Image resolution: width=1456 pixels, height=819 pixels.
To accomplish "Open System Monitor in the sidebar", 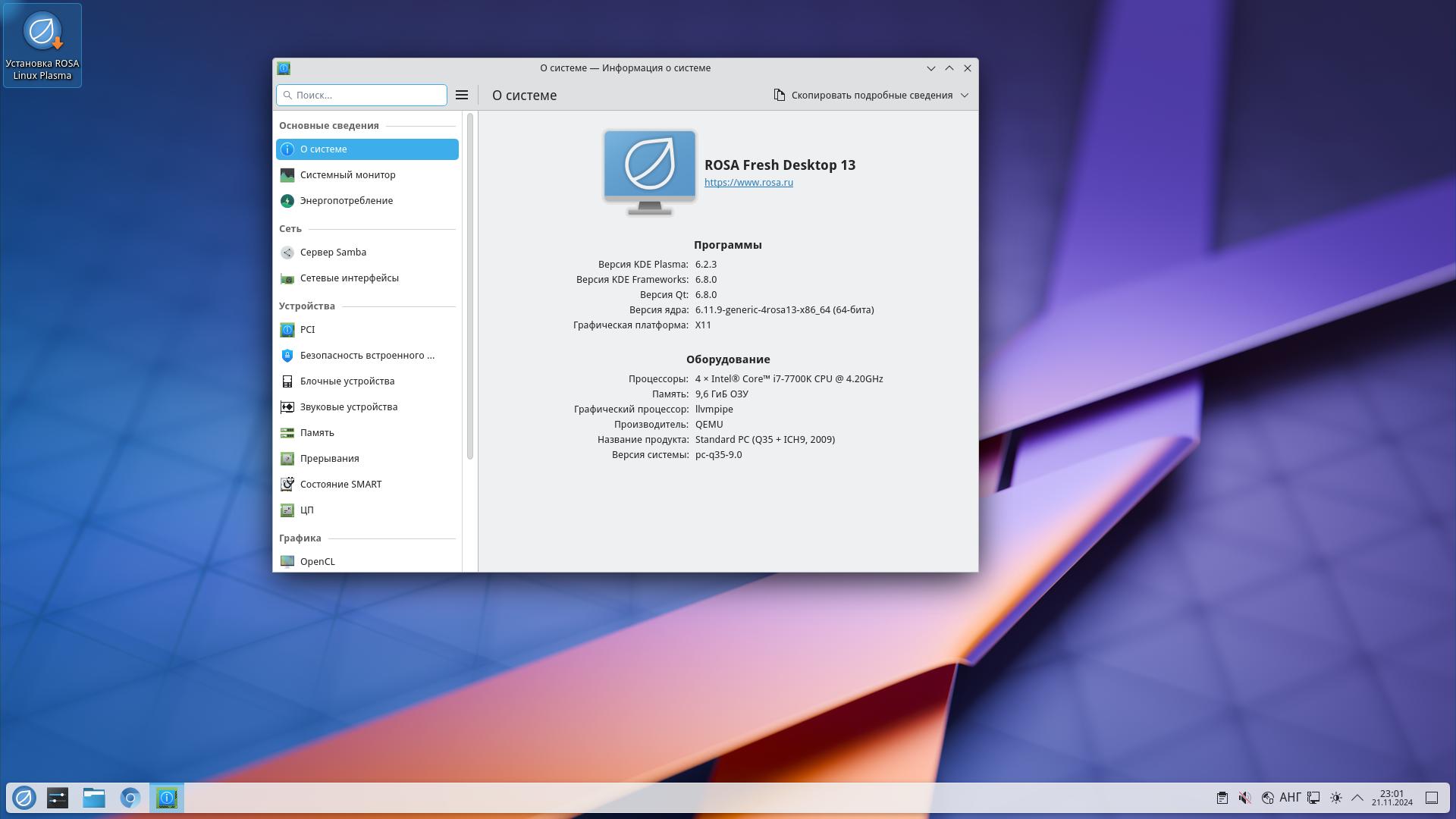I will [347, 175].
